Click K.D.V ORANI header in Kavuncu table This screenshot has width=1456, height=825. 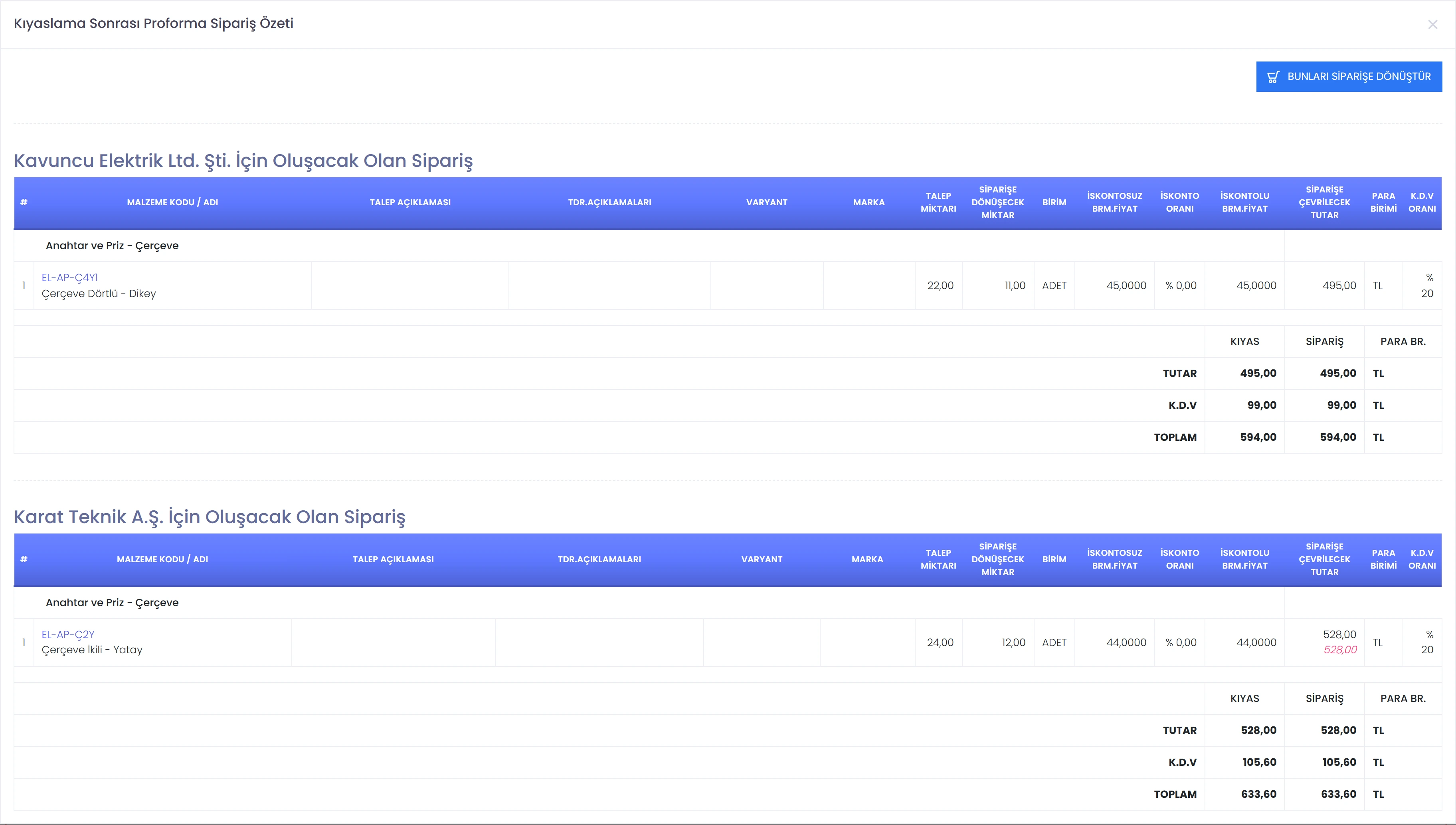pyautogui.click(x=1422, y=202)
